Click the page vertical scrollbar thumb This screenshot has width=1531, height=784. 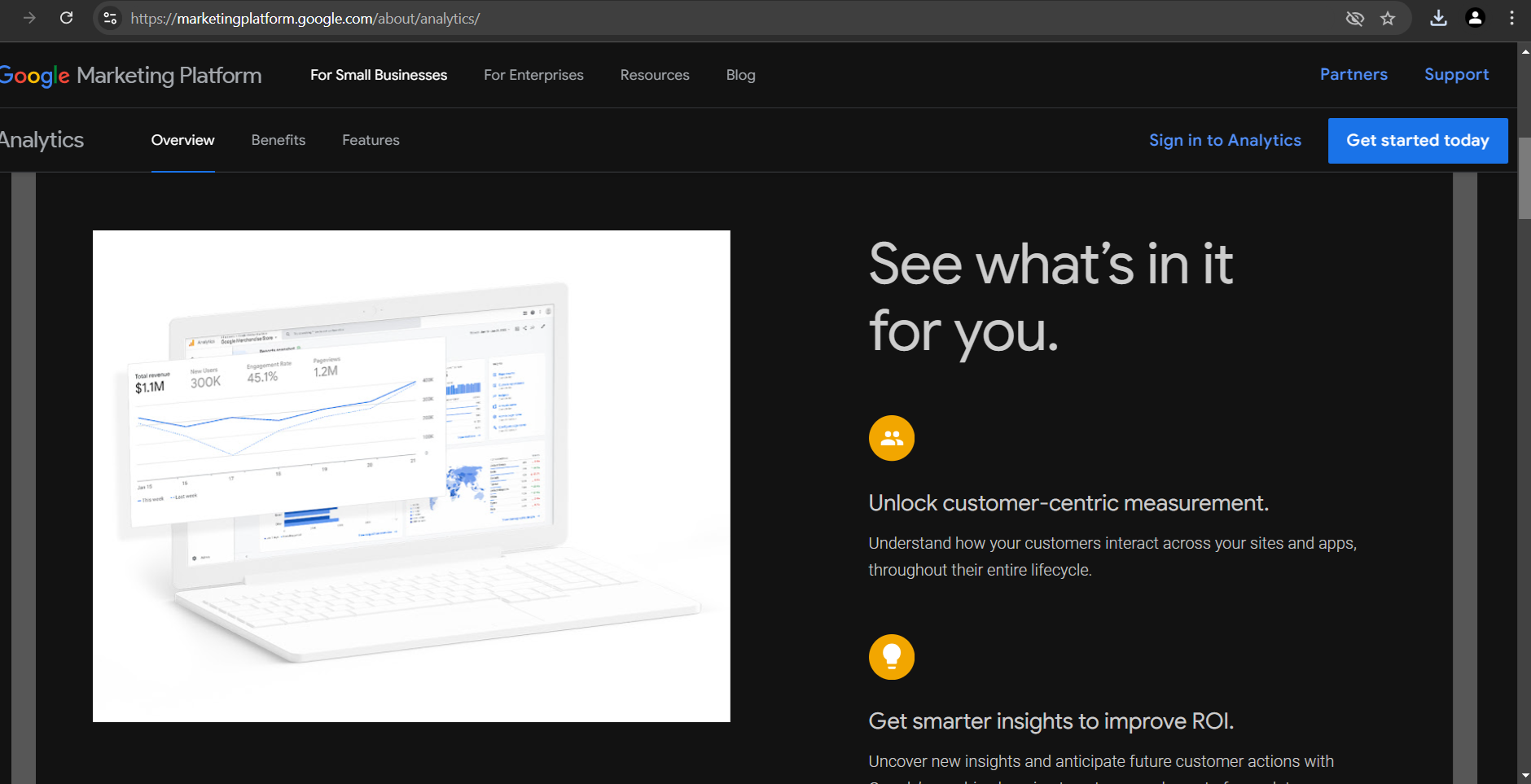(1524, 177)
